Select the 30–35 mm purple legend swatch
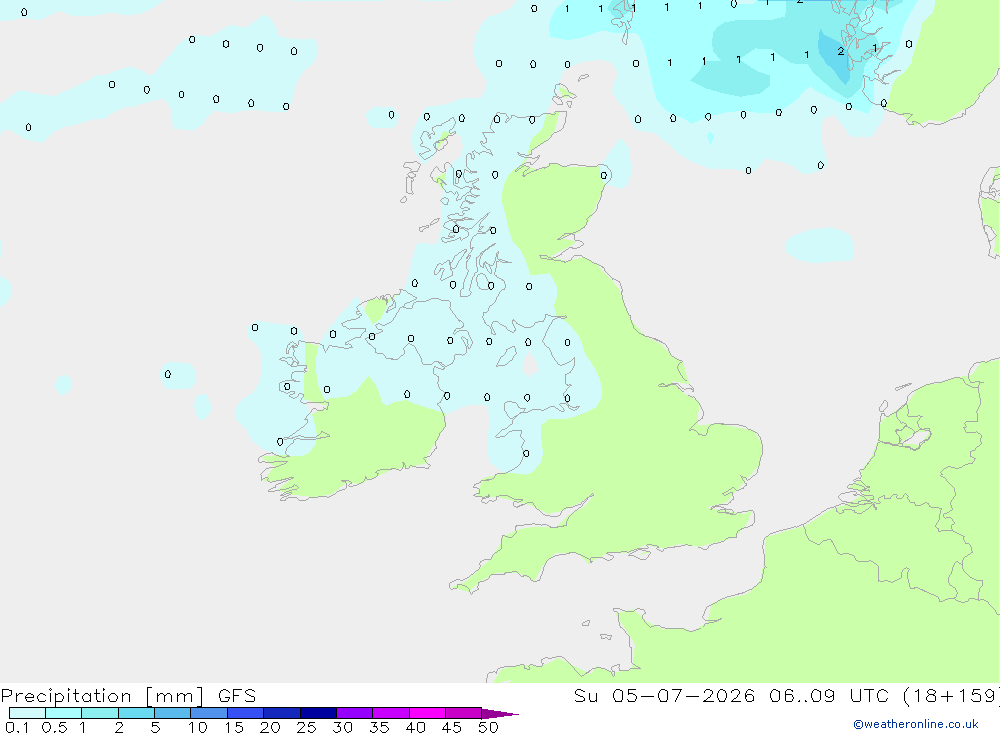 coord(355,713)
